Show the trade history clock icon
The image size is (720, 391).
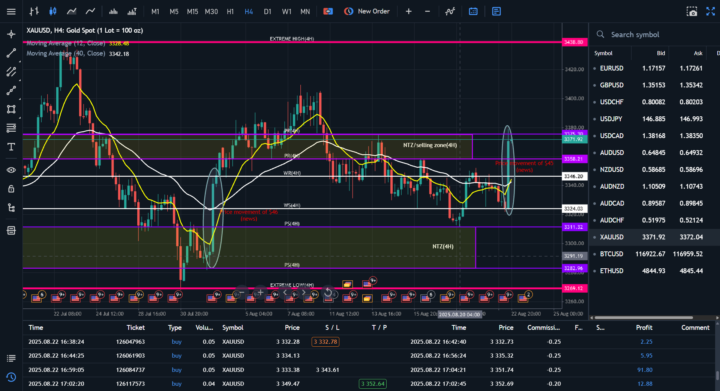pyautogui.click(x=11, y=377)
